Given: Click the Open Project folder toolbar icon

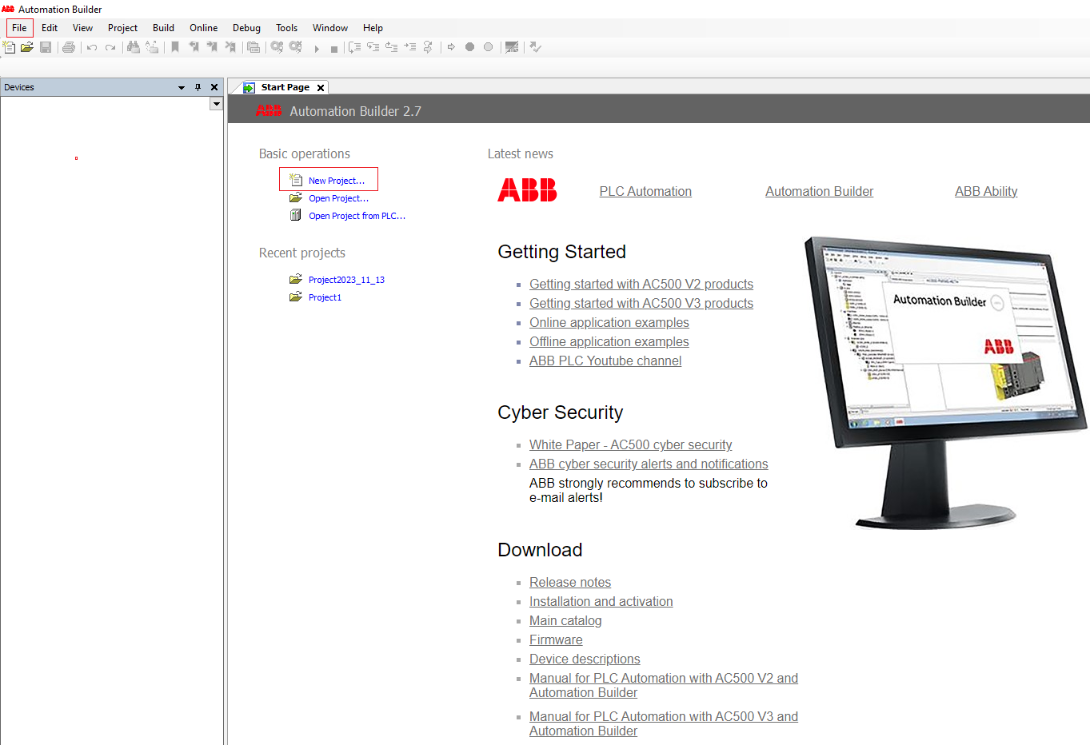Looking at the screenshot, I should tap(27, 47).
